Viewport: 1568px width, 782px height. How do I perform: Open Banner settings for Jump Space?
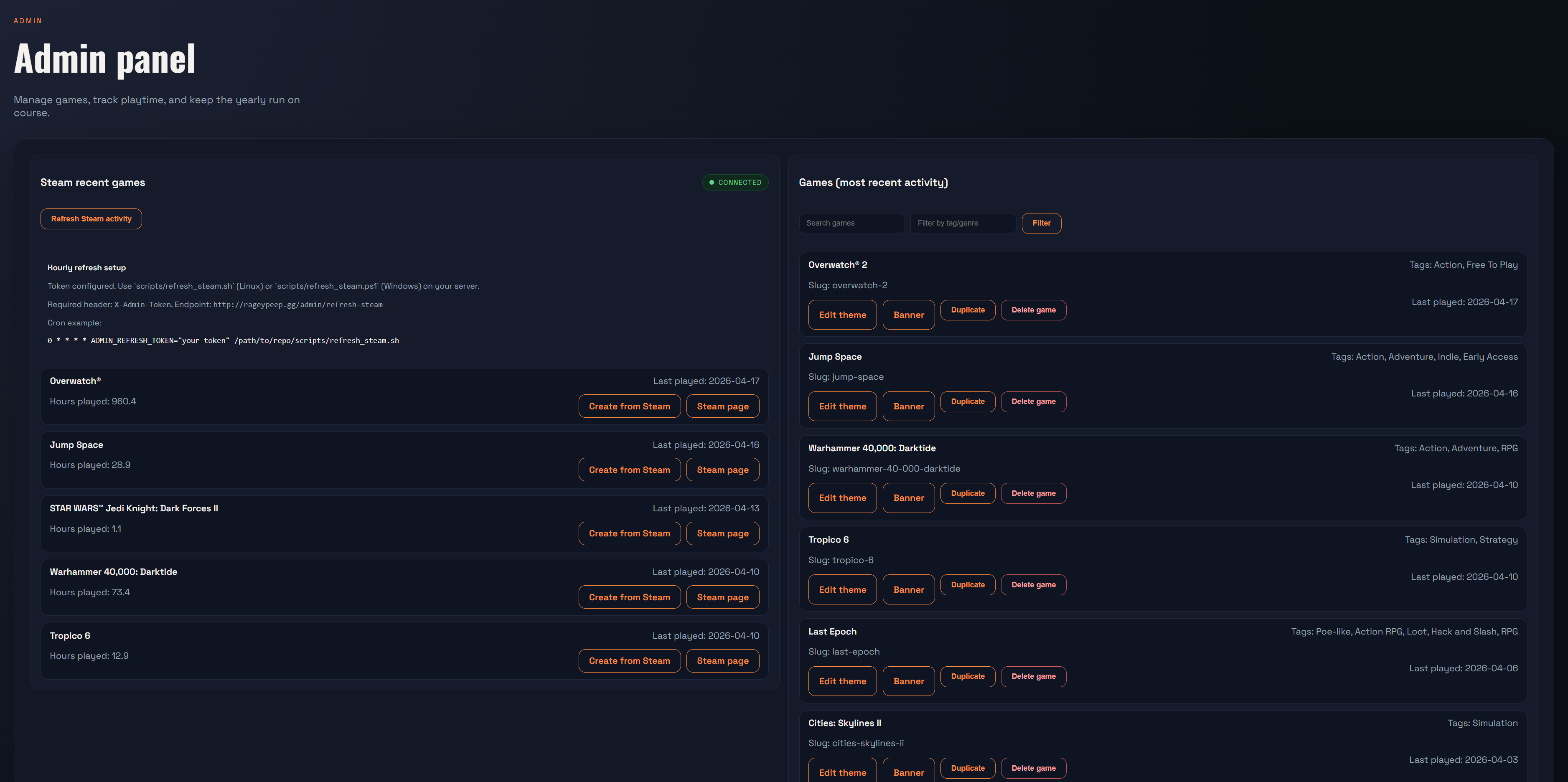click(x=908, y=406)
